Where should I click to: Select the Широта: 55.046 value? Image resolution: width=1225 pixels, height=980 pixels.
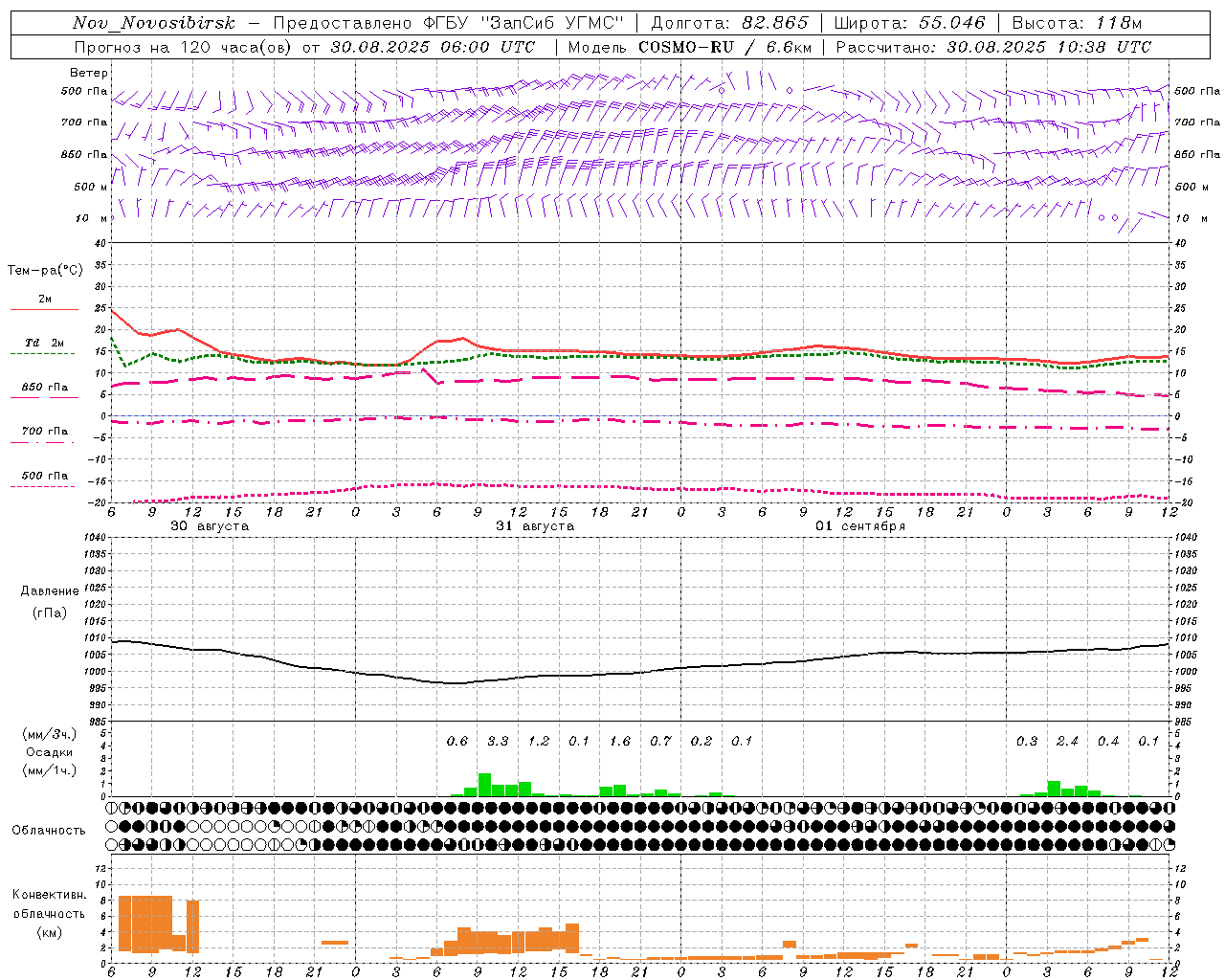(909, 23)
